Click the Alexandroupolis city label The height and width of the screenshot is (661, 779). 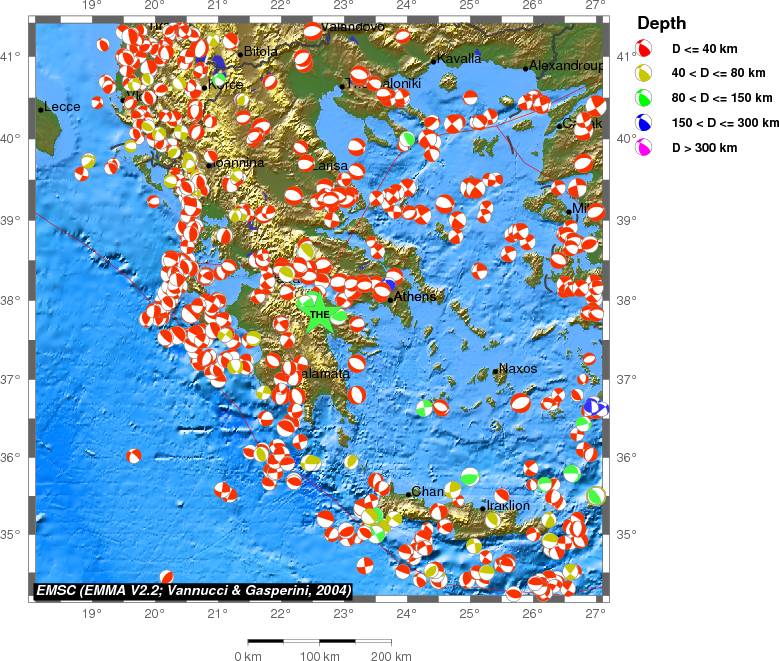[566, 66]
